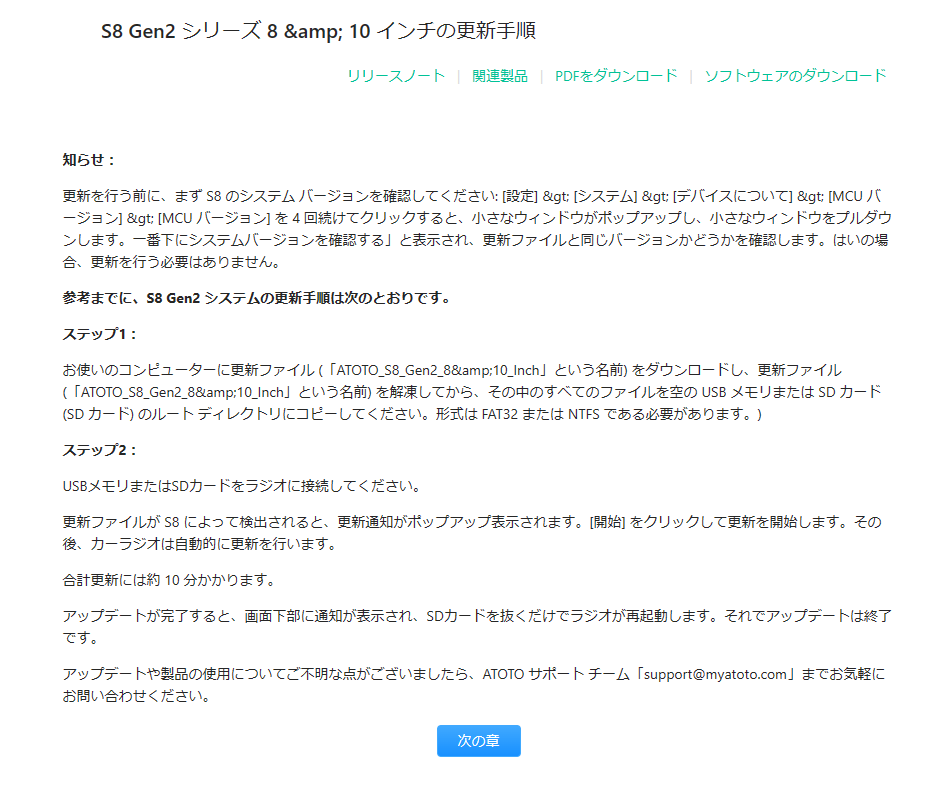The height and width of the screenshot is (787, 927).
Task: Click the ステップ1： heading
Action: tap(99, 334)
